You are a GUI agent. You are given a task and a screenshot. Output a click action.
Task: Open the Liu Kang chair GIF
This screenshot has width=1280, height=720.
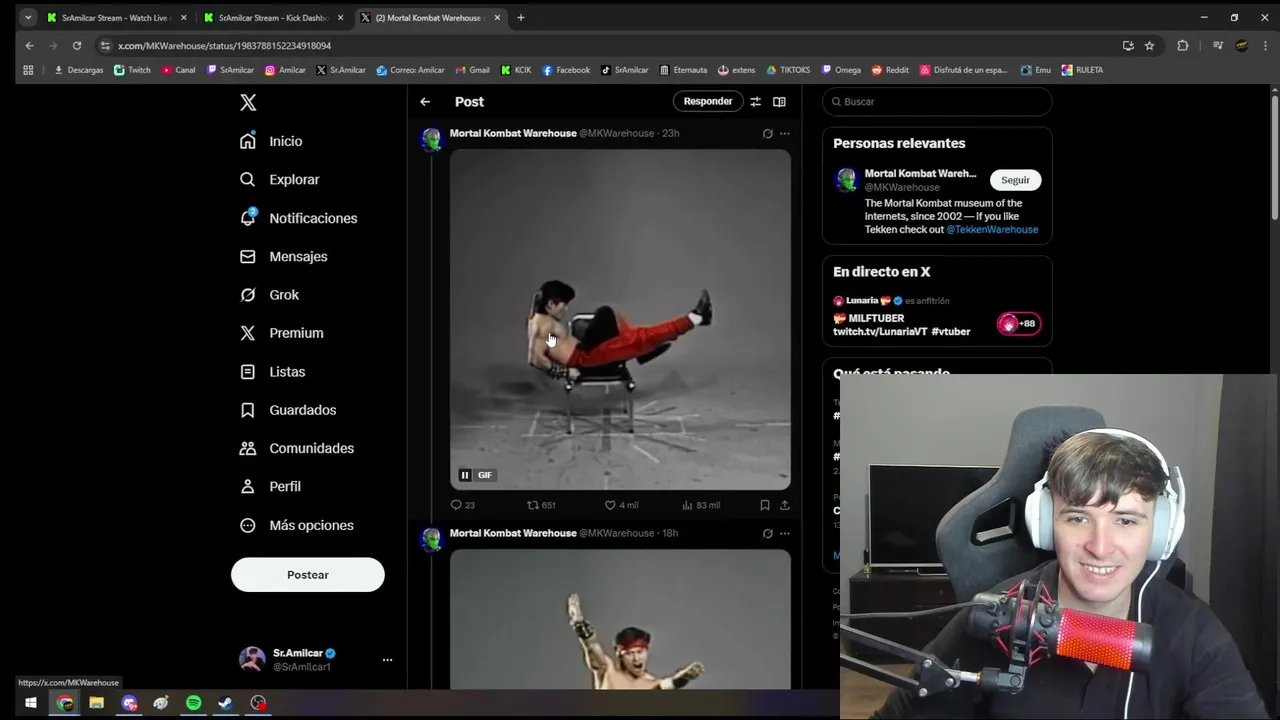620,319
